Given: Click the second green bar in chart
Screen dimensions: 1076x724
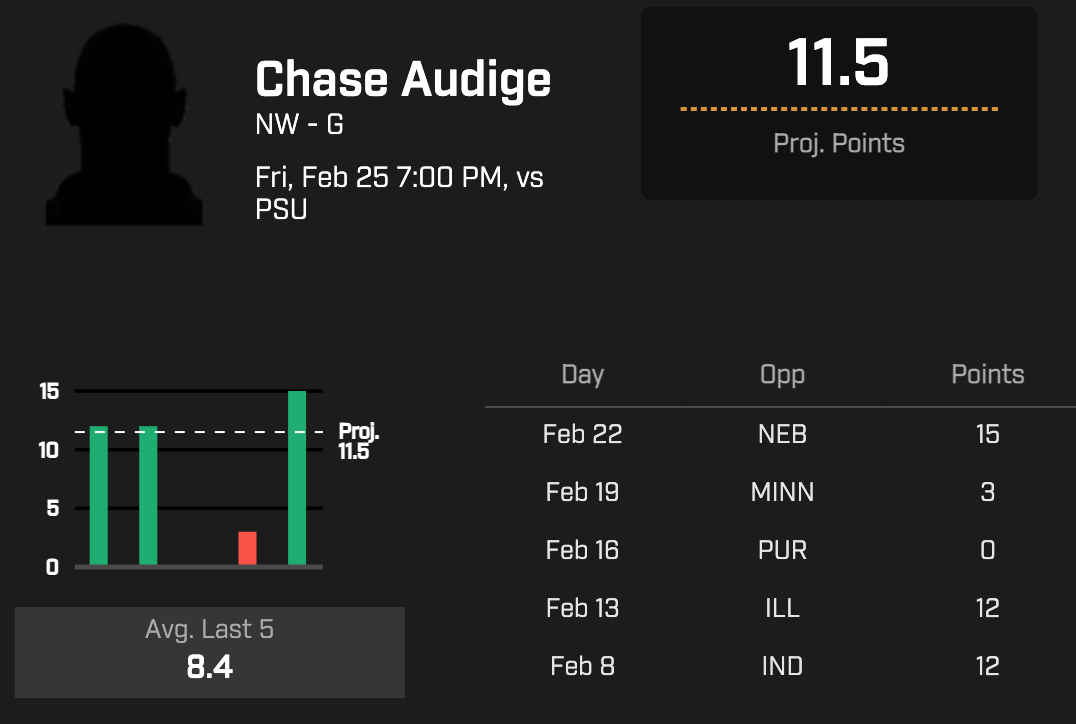Looking at the screenshot, I should point(148,496).
